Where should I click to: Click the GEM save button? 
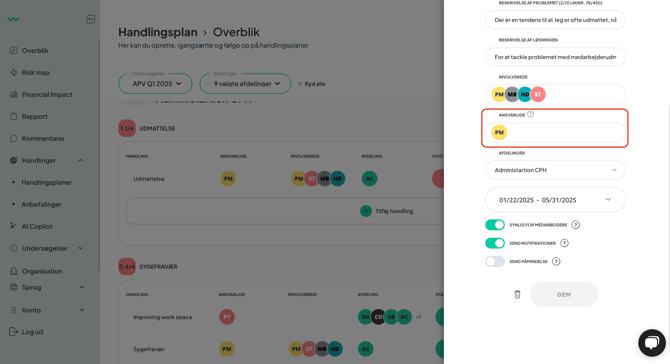[564, 294]
